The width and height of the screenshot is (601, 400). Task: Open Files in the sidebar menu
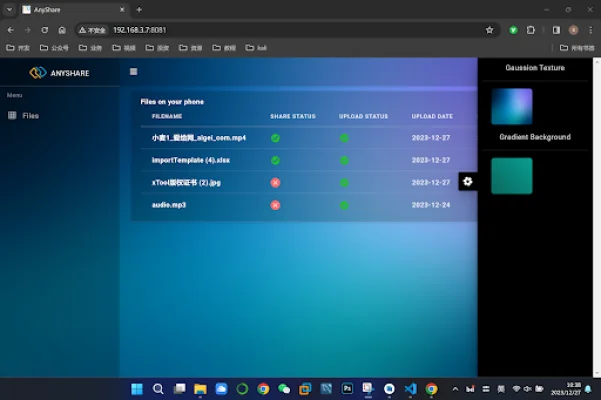click(x=30, y=116)
